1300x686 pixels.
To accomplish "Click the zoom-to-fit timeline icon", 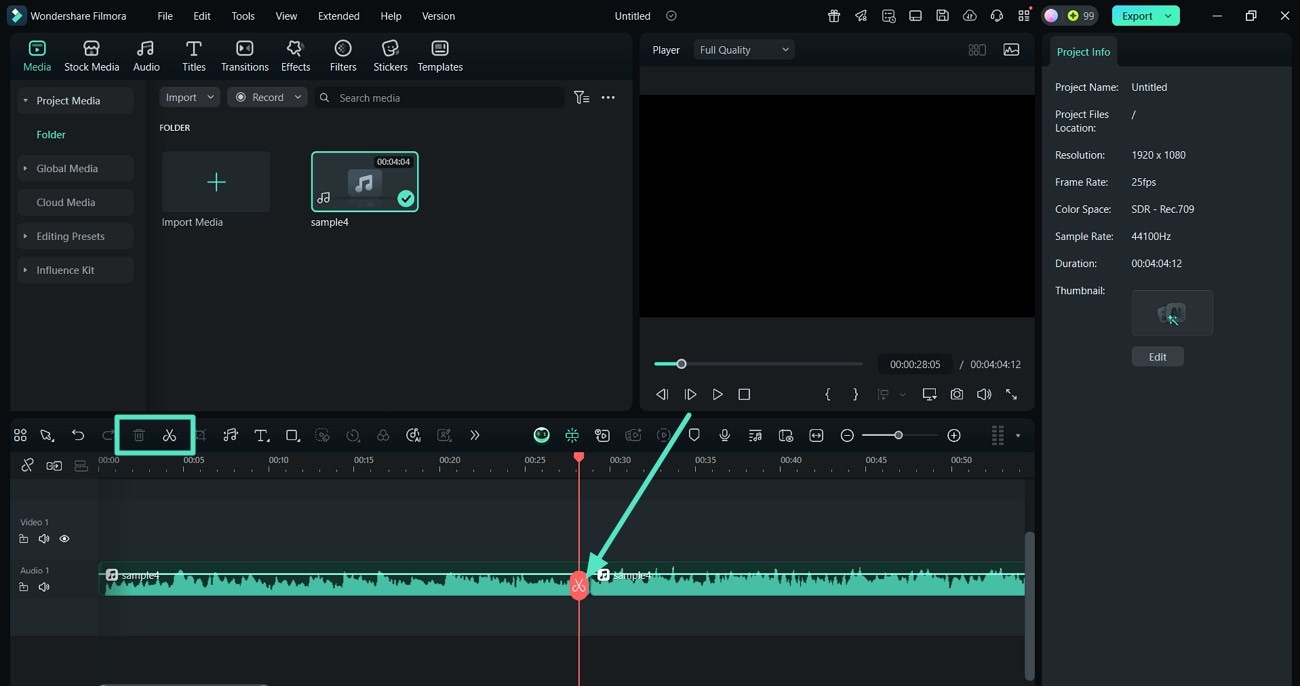I will (816, 435).
